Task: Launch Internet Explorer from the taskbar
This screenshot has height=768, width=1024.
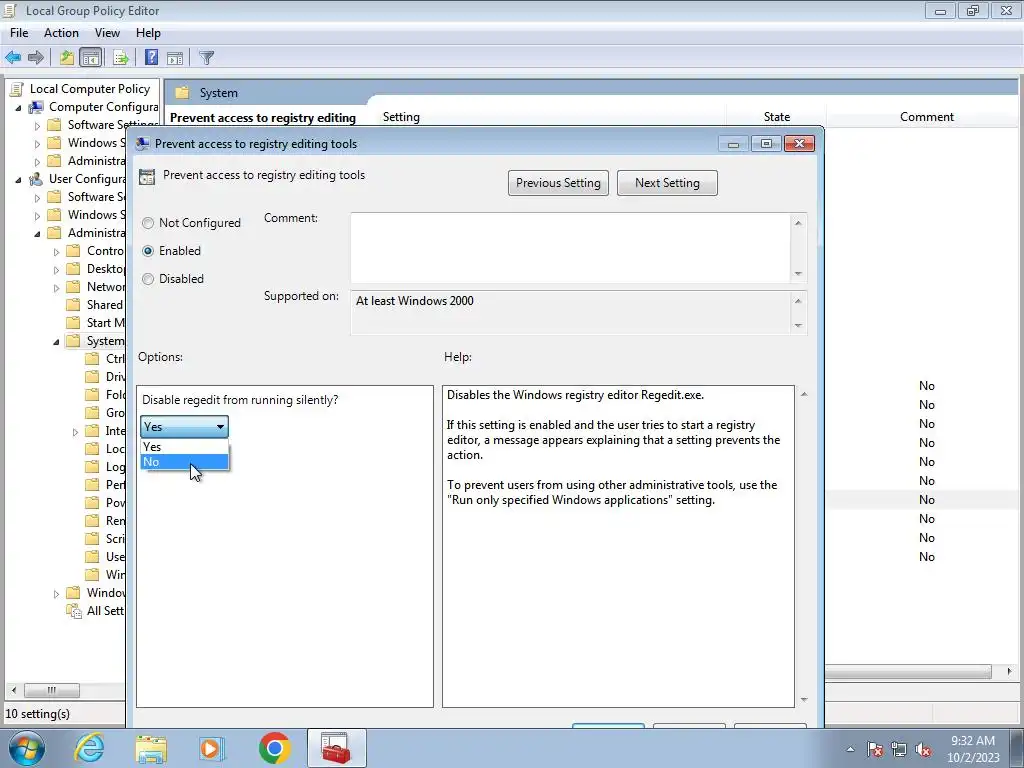Action: [x=89, y=748]
